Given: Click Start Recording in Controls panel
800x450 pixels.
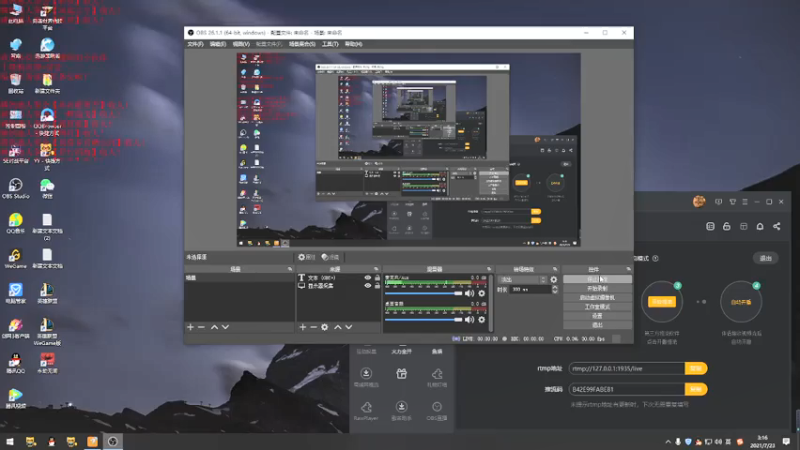Looking at the screenshot, I should coord(597,288).
